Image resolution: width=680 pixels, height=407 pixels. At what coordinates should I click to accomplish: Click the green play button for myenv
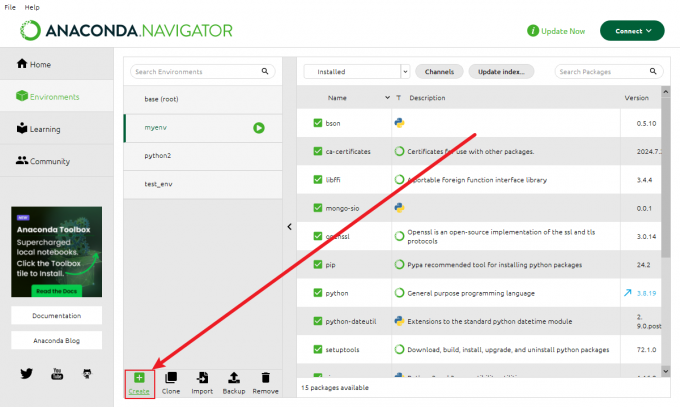pyautogui.click(x=259, y=128)
